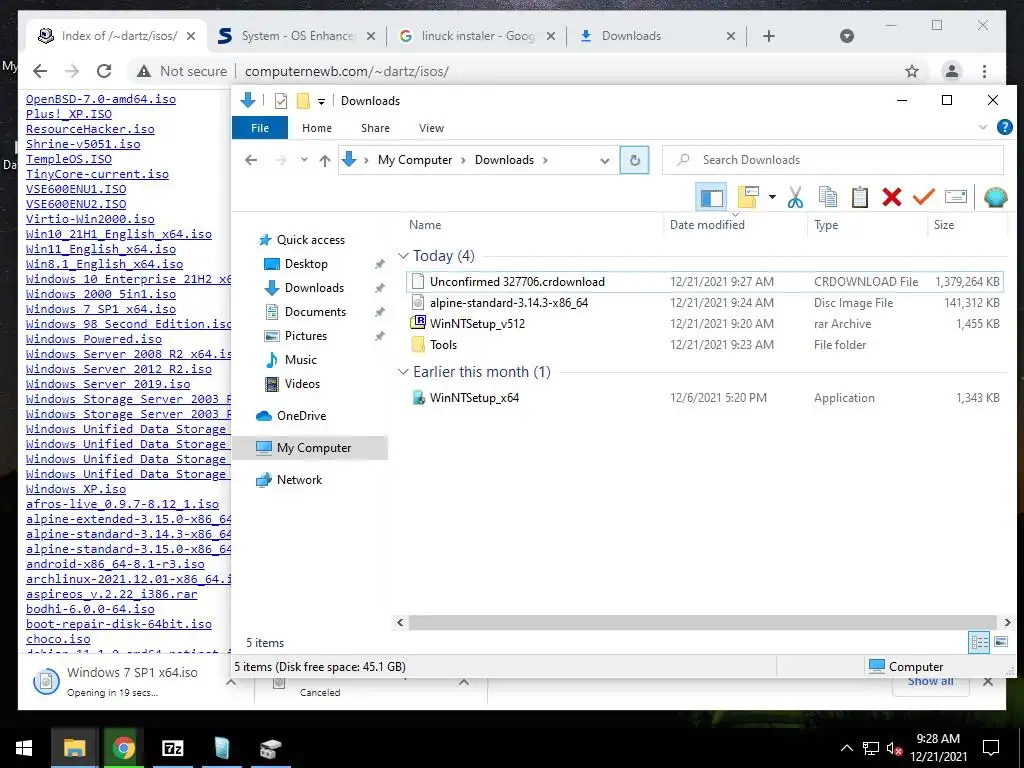Toggle the properties checkbox in title bar
This screenshot has width=1024, height=768.
tap(281, 101)
